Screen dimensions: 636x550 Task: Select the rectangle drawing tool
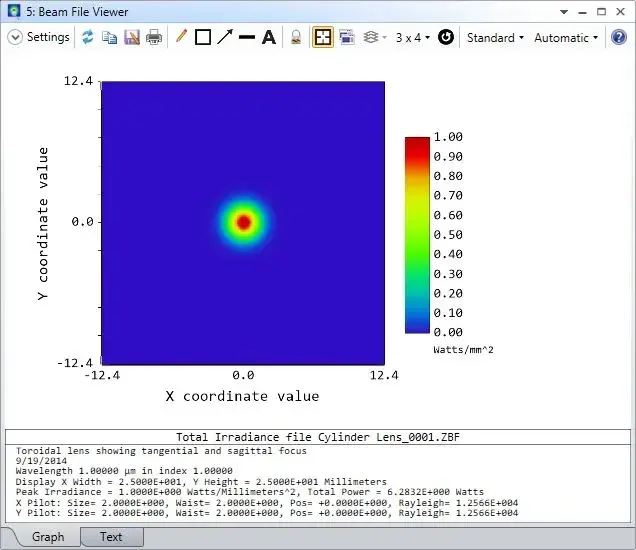pos(203,37)
